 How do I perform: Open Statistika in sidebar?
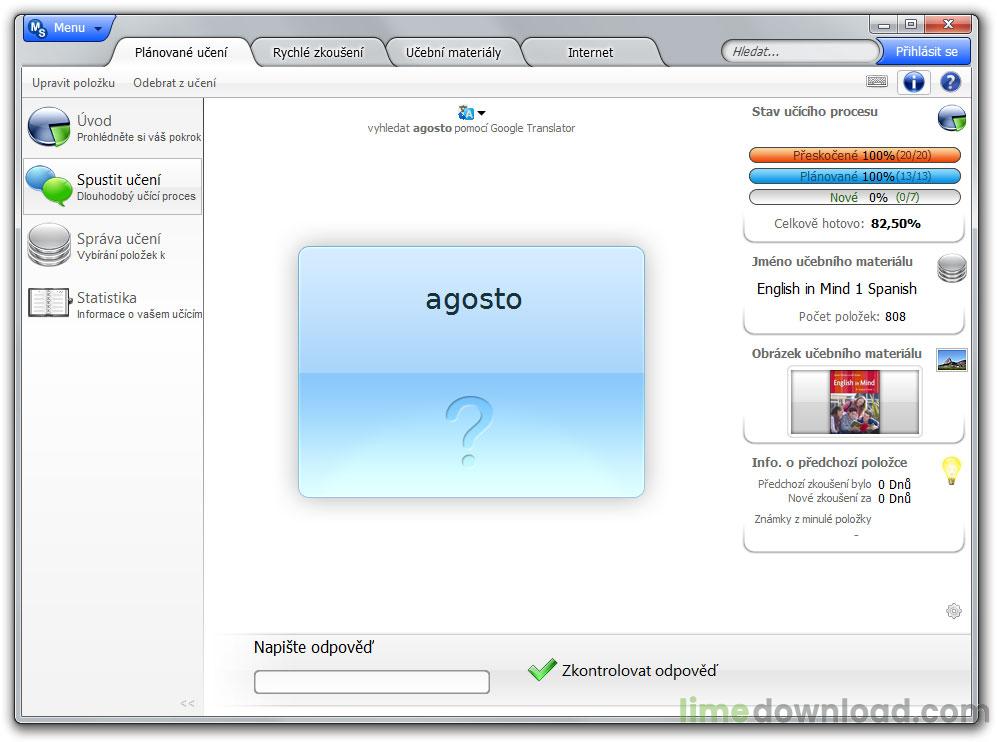tap(113, 304)
